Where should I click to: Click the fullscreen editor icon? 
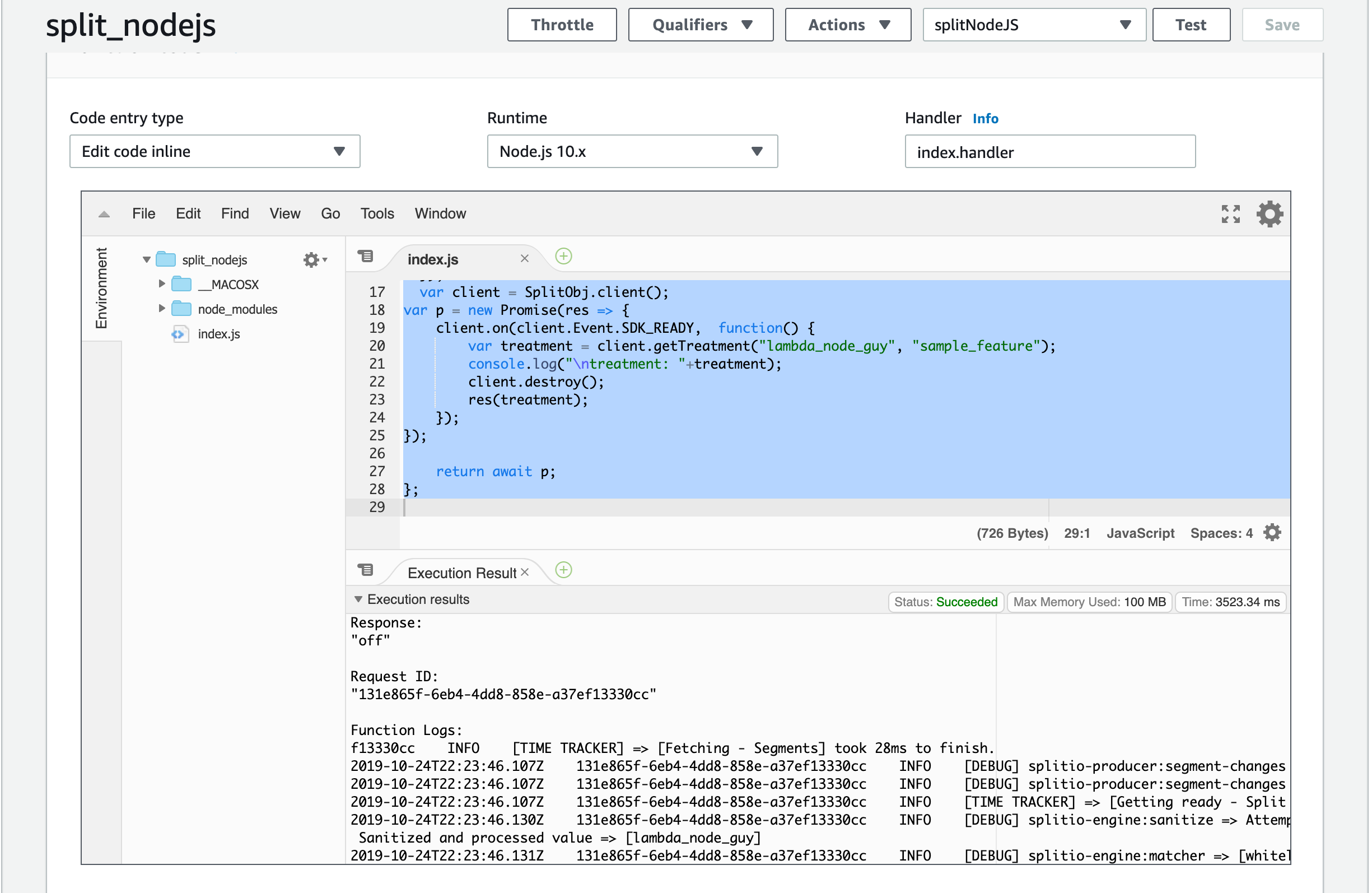pyautogui.click(x=1230, y=214)
